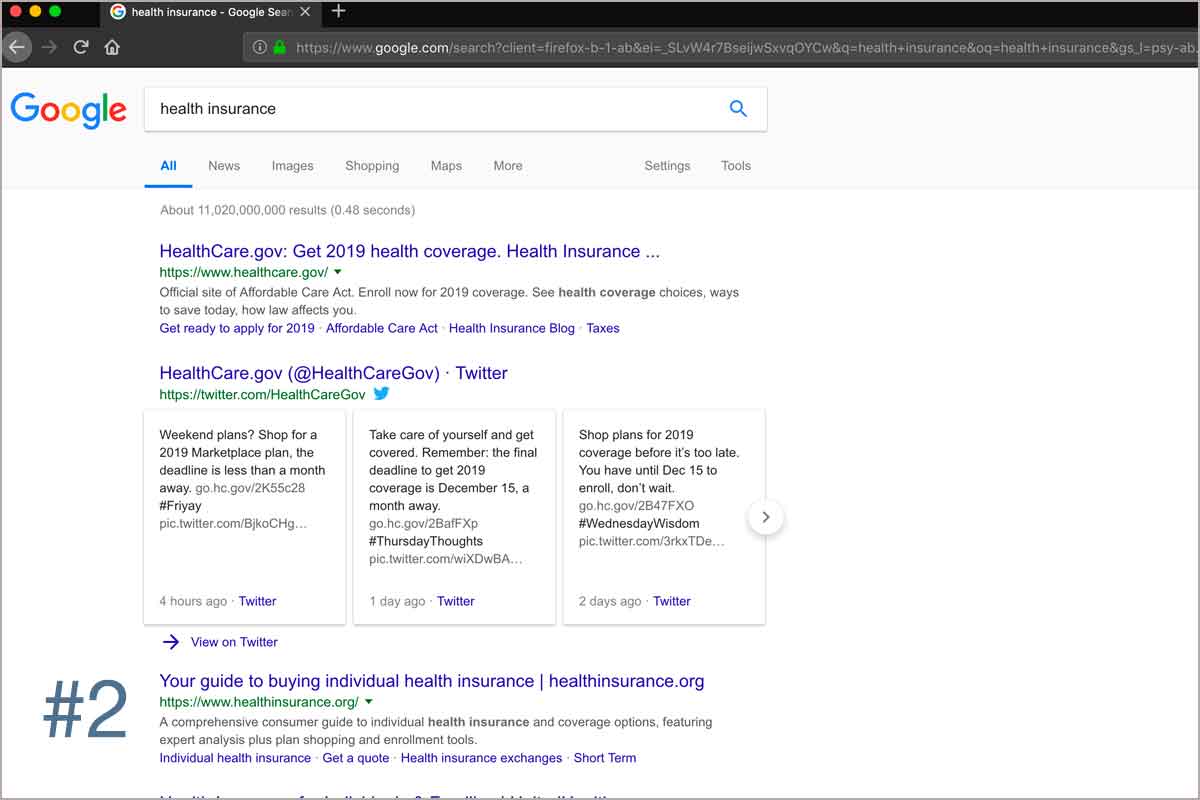Go to the browser home page icon
Viewport: 1200px width, 800px height.
[x=112, y=47]
